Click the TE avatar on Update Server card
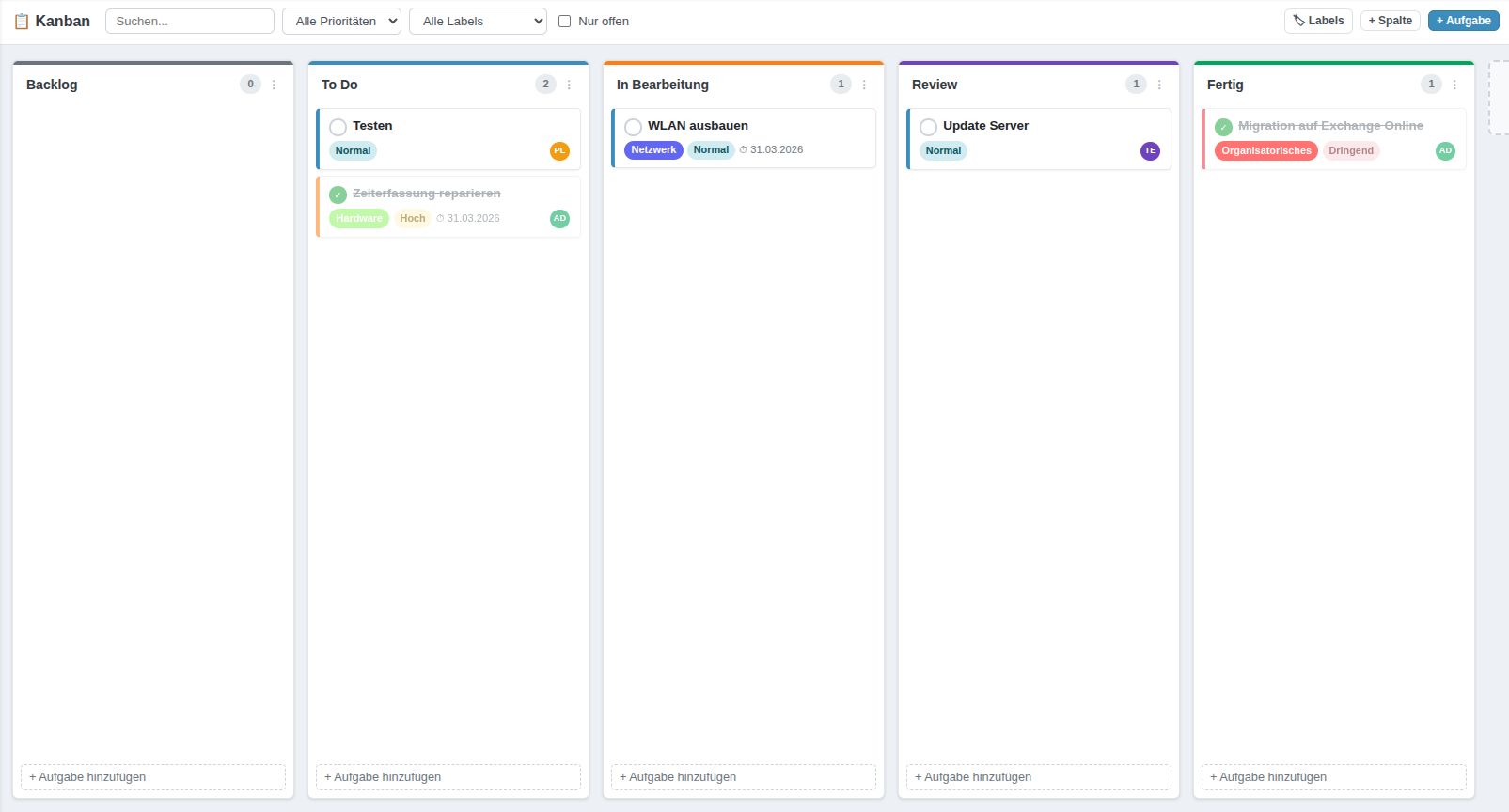This screenshot has height=812, width=1509. (1150, 151)
